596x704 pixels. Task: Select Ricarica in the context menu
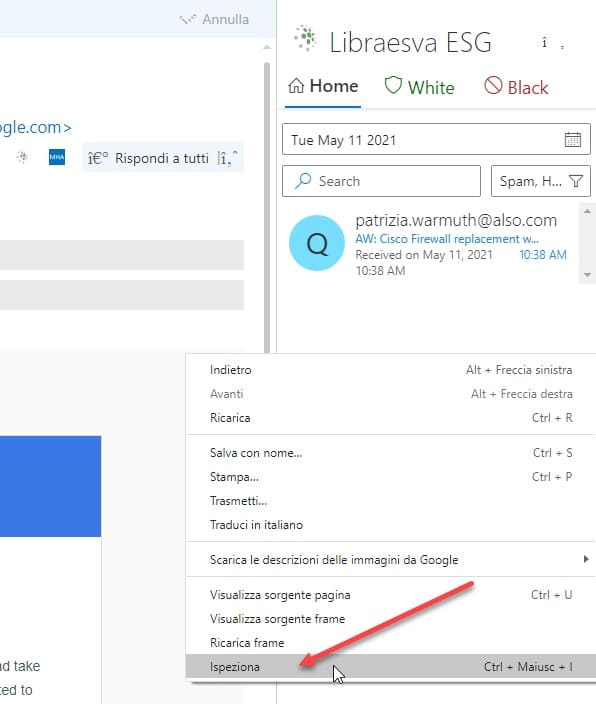[391, 418]
